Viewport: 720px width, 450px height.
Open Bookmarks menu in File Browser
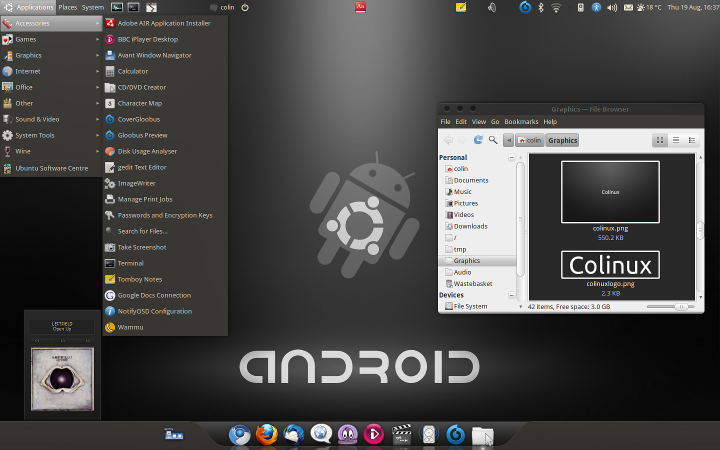(521, 122)
